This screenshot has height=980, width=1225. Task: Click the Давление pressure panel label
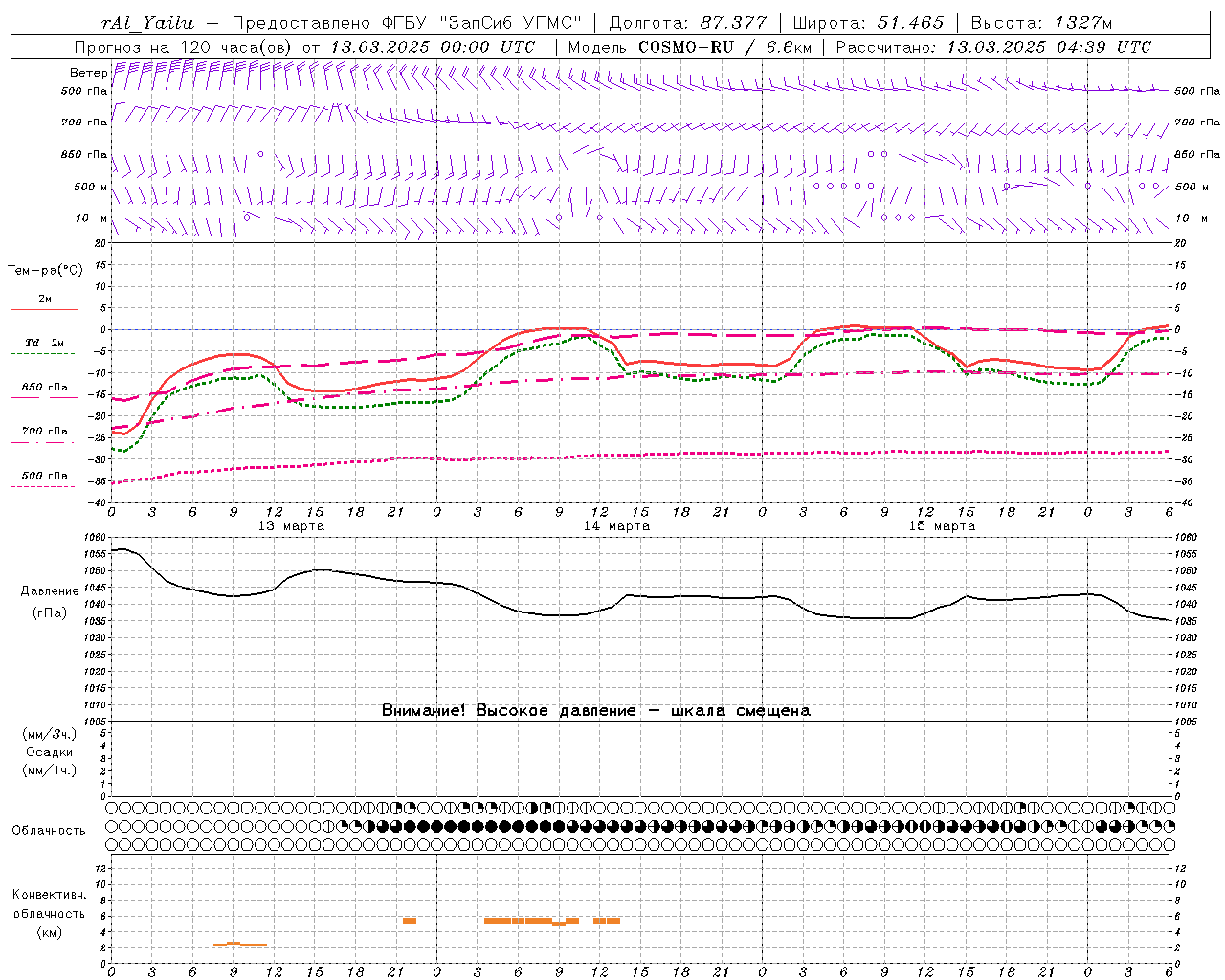point(50,591)
